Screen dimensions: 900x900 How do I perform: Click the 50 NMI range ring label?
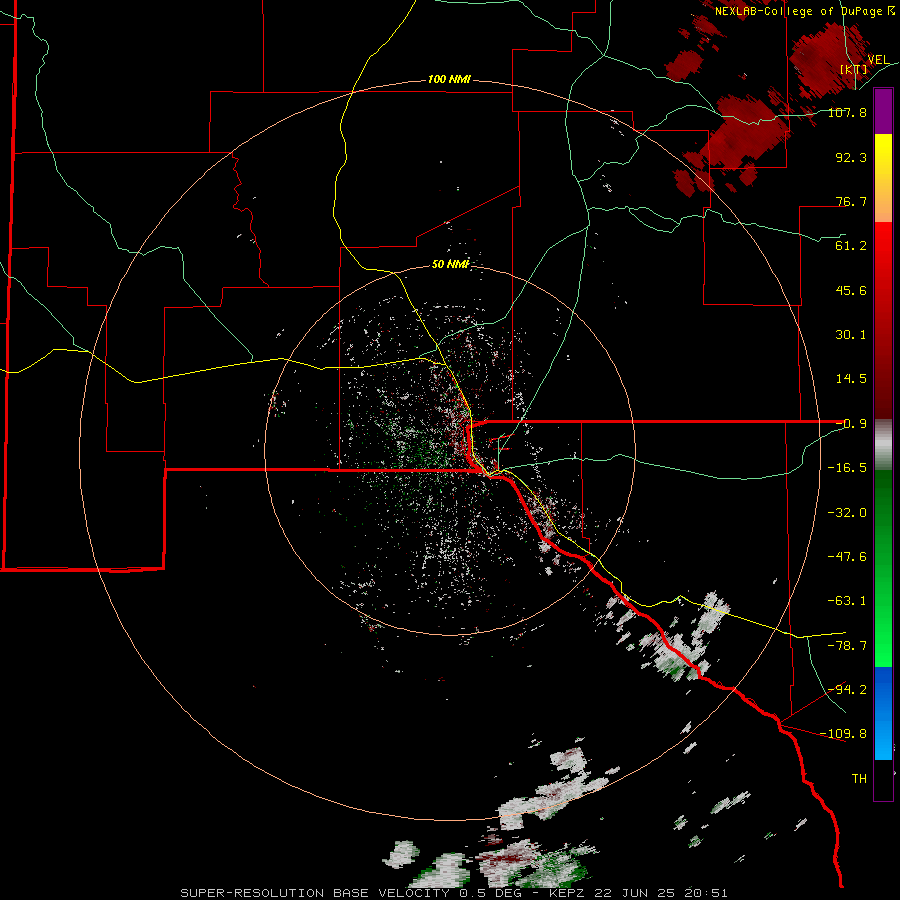451,264
